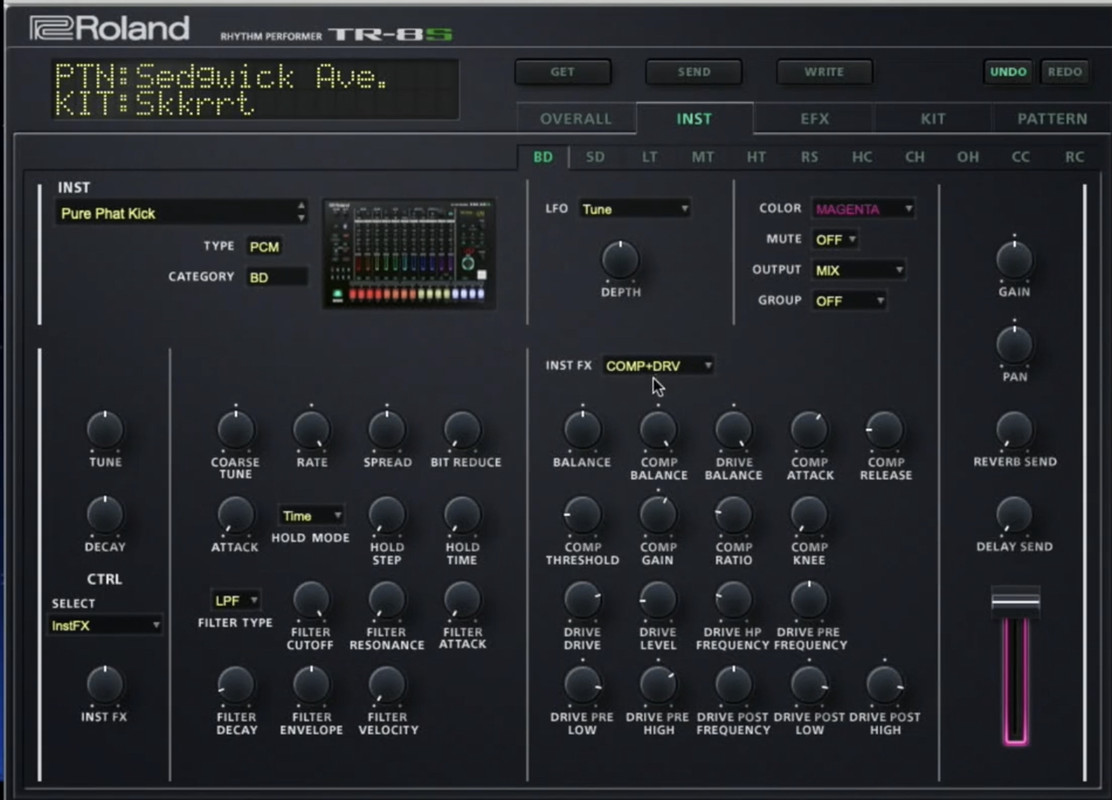Click the FILTER DECAY knob
Viewport: 1112px width, 800px height.
[x=235, y=685]
